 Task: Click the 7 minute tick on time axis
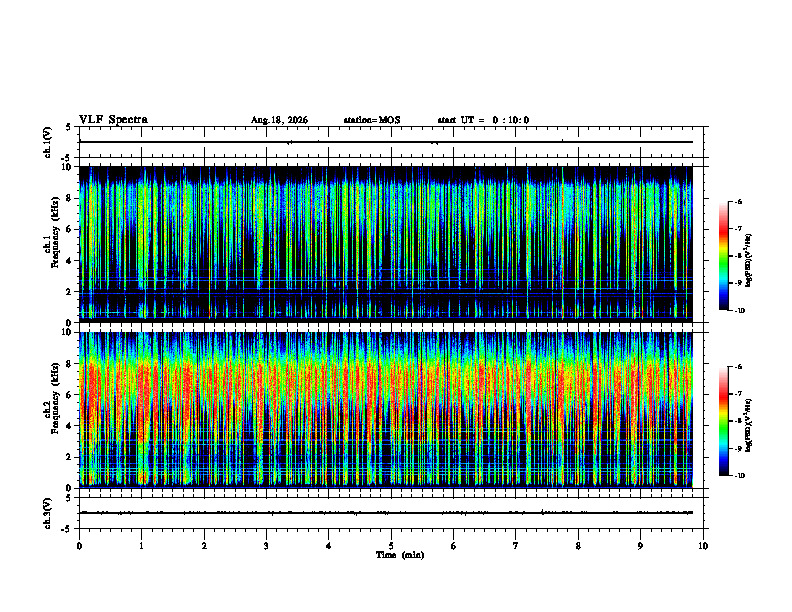pyautogui.click(x=516, y=546)
